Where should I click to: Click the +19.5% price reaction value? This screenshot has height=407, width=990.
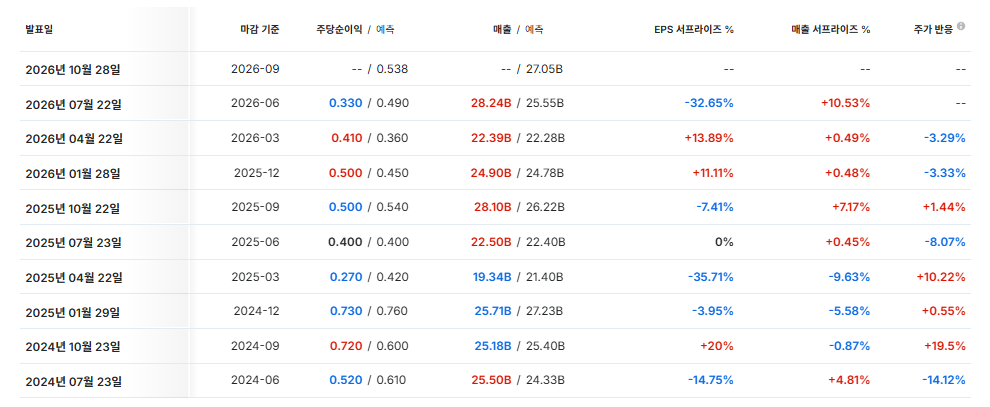point(945,346)
